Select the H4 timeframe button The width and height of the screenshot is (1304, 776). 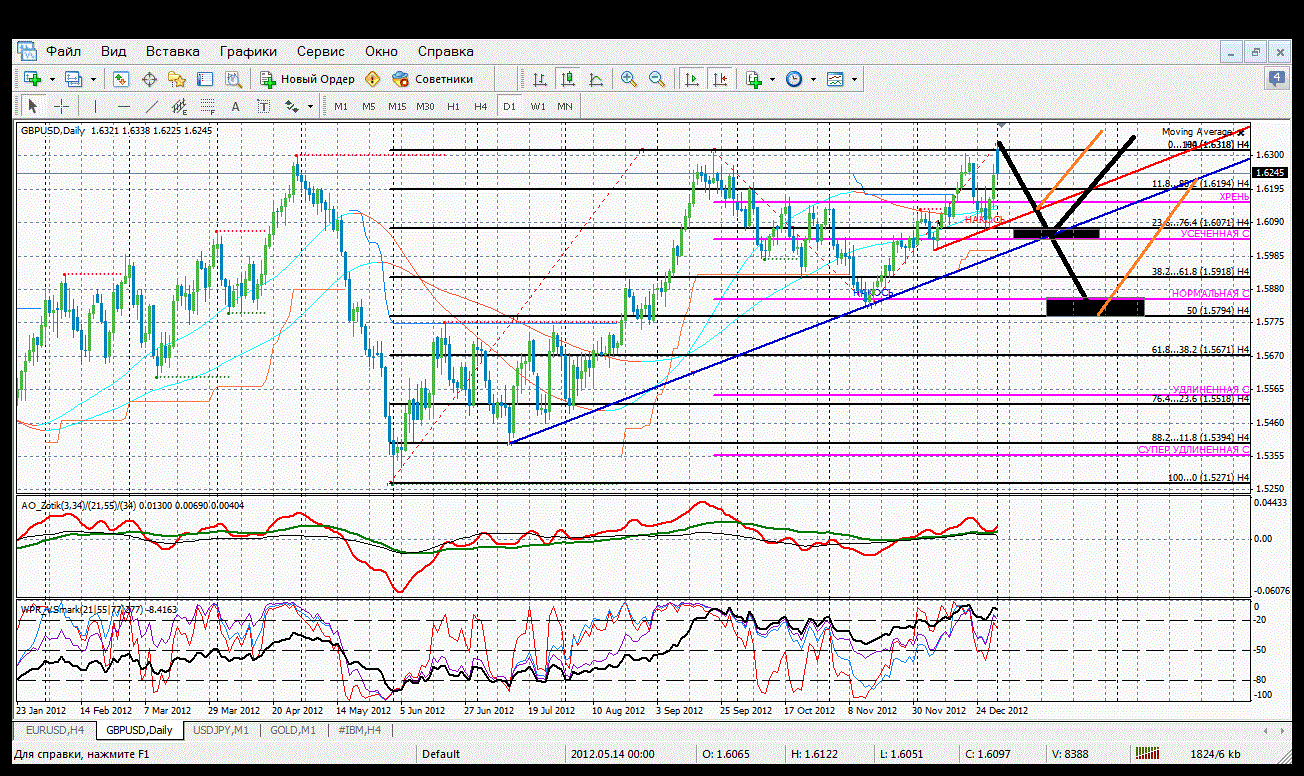click(x=481, y=106)
